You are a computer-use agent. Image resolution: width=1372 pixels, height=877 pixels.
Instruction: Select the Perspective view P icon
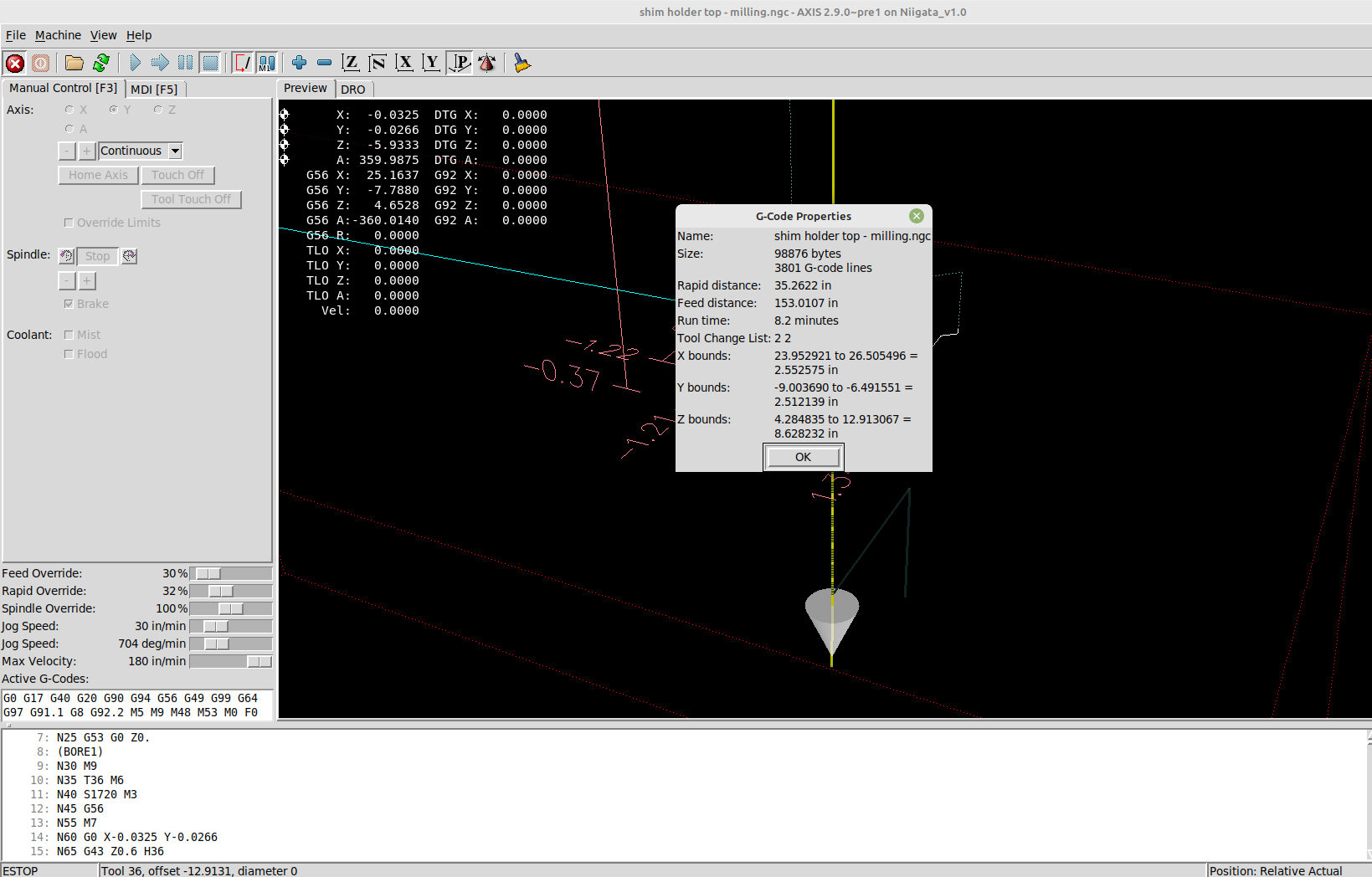(x=460, y=63)
